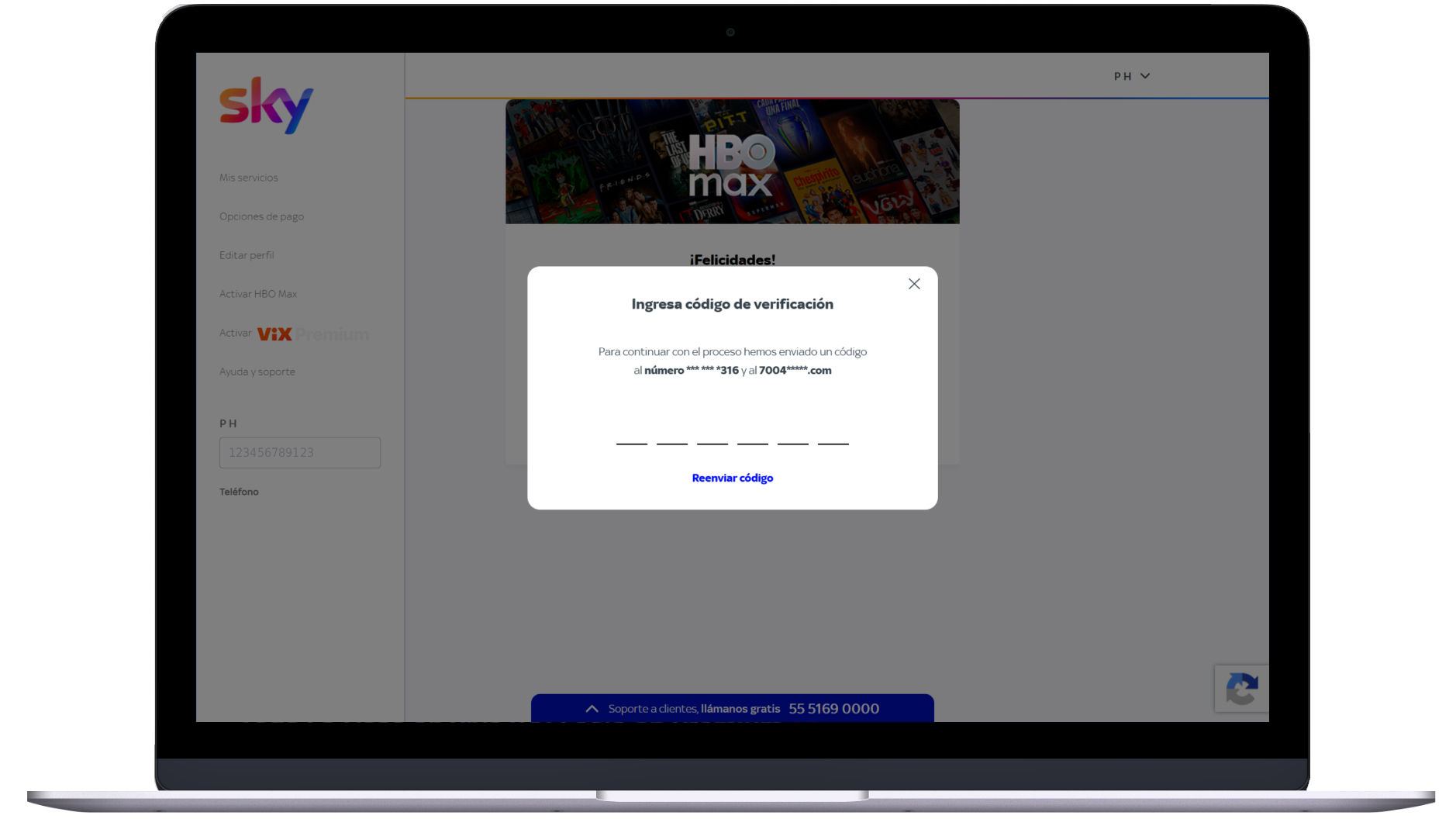
Task: Open Activar HBO Max in the sidebar
Action: (x=258, y=294)
